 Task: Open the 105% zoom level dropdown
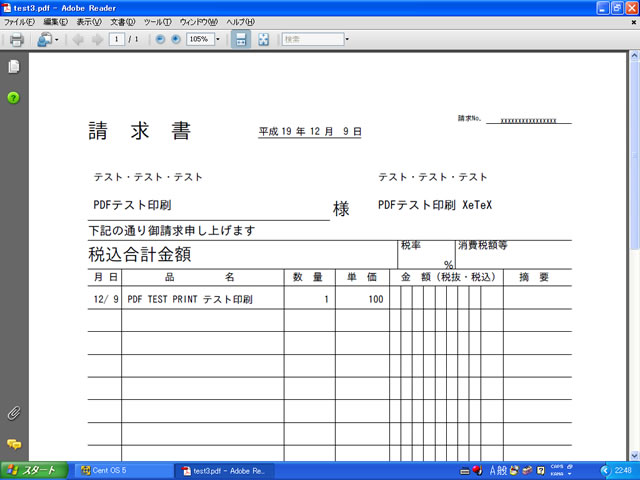point(217,40)
